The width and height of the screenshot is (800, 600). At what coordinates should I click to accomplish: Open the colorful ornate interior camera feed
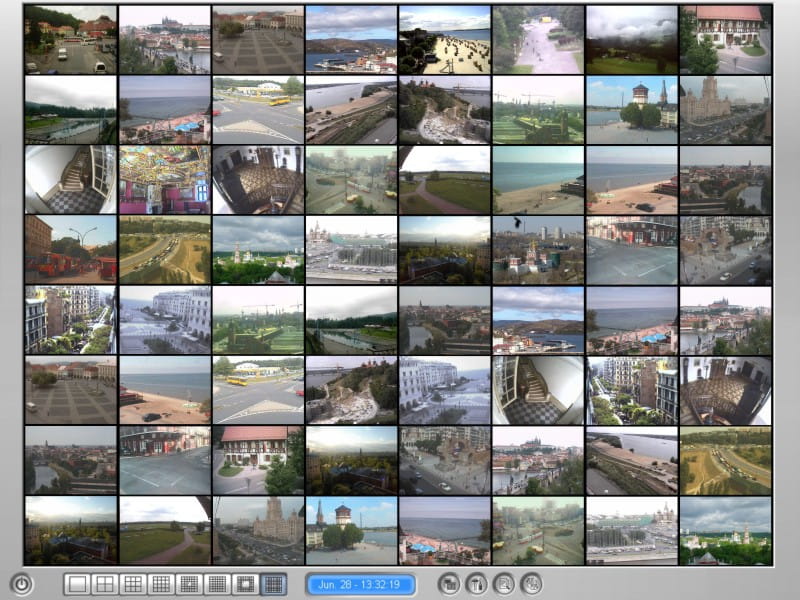point(164,180)
